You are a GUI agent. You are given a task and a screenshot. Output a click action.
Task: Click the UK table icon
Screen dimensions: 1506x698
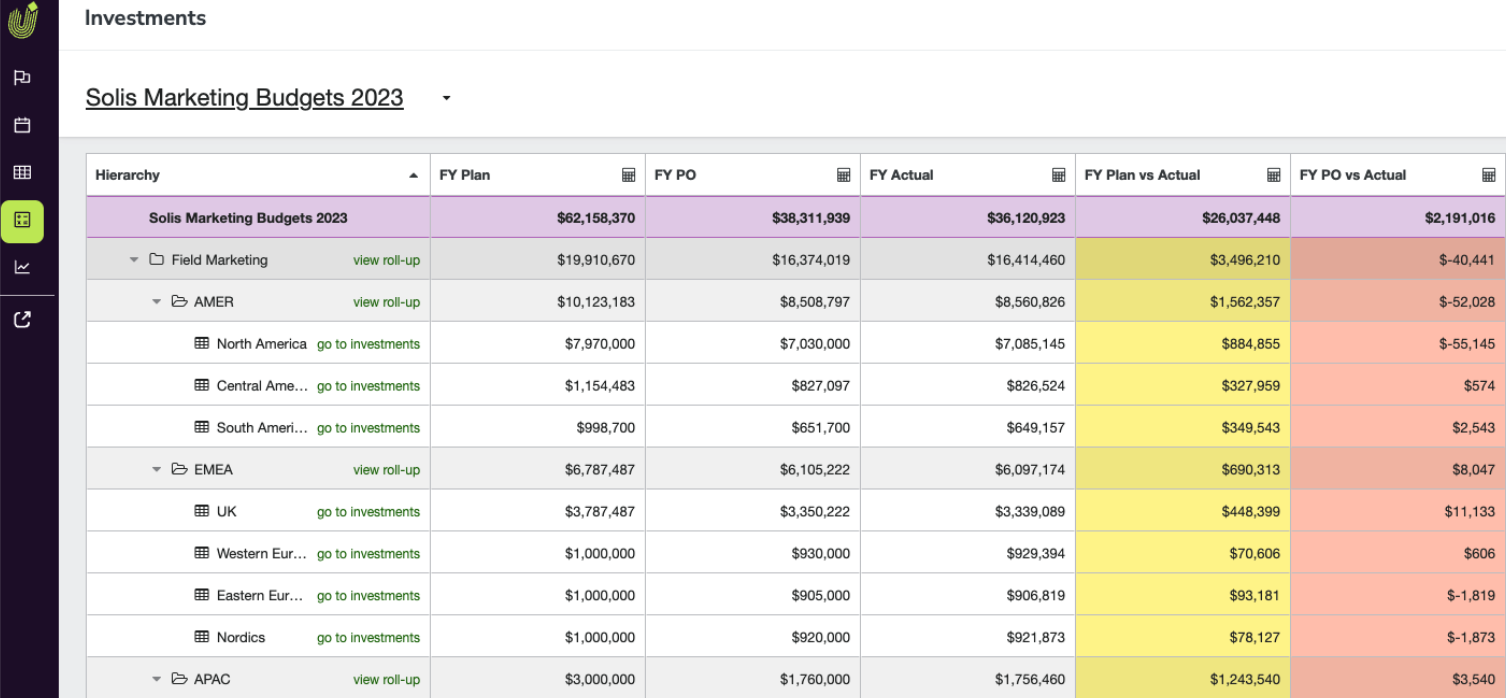click(202, 511)
